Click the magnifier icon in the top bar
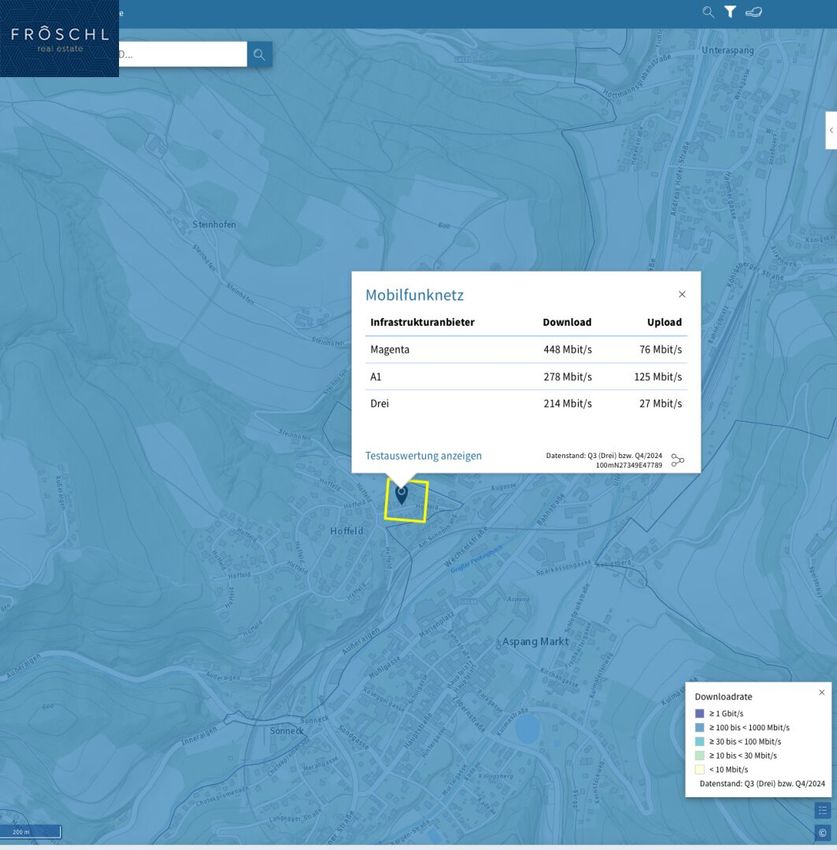This screenshot has width=837, height=850. pyautogui.click(x=708, y=12)
